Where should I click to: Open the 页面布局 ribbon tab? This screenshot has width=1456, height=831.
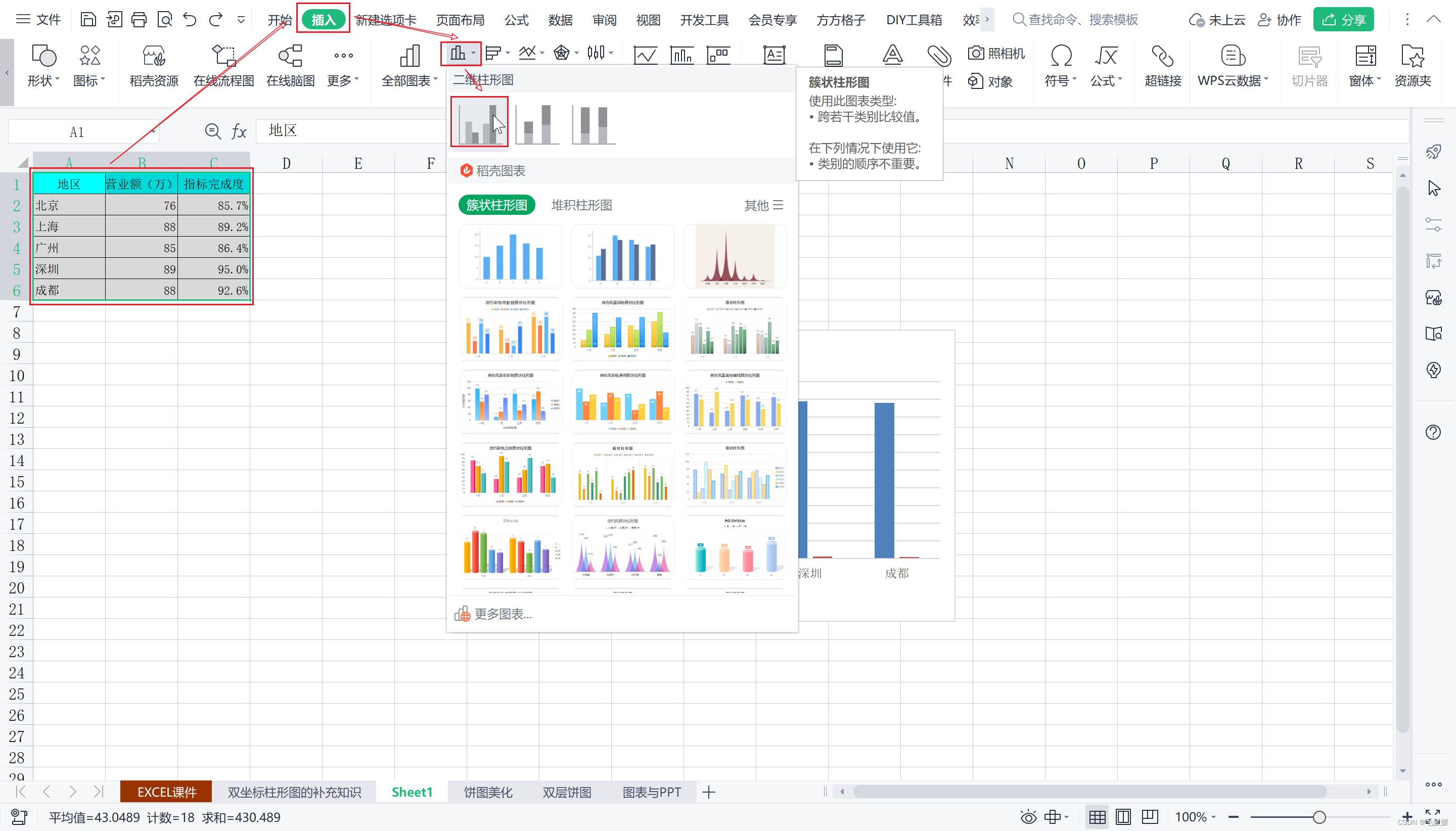460,20
